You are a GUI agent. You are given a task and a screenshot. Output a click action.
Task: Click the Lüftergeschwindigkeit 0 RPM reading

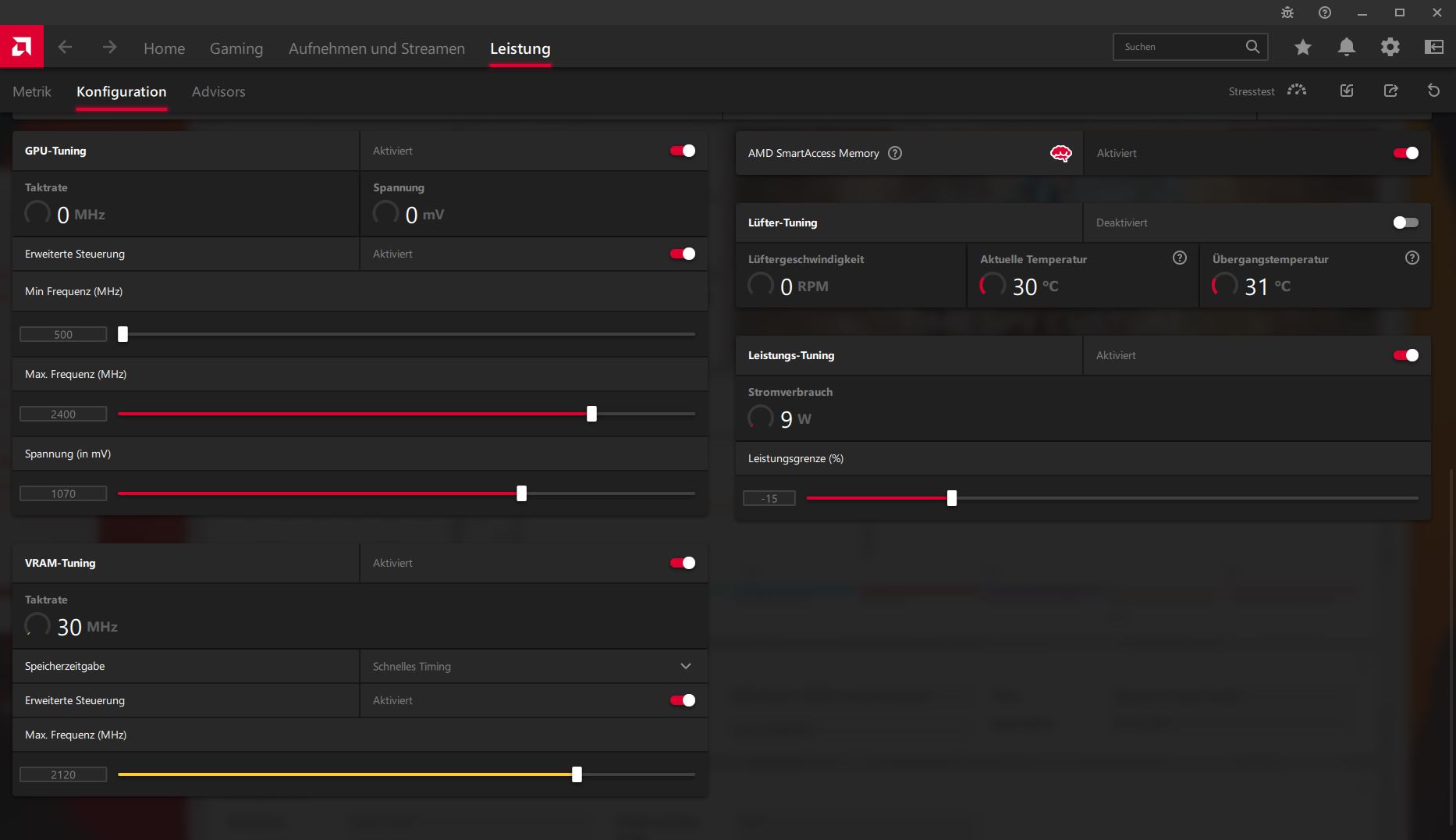[x=788, y=286]
